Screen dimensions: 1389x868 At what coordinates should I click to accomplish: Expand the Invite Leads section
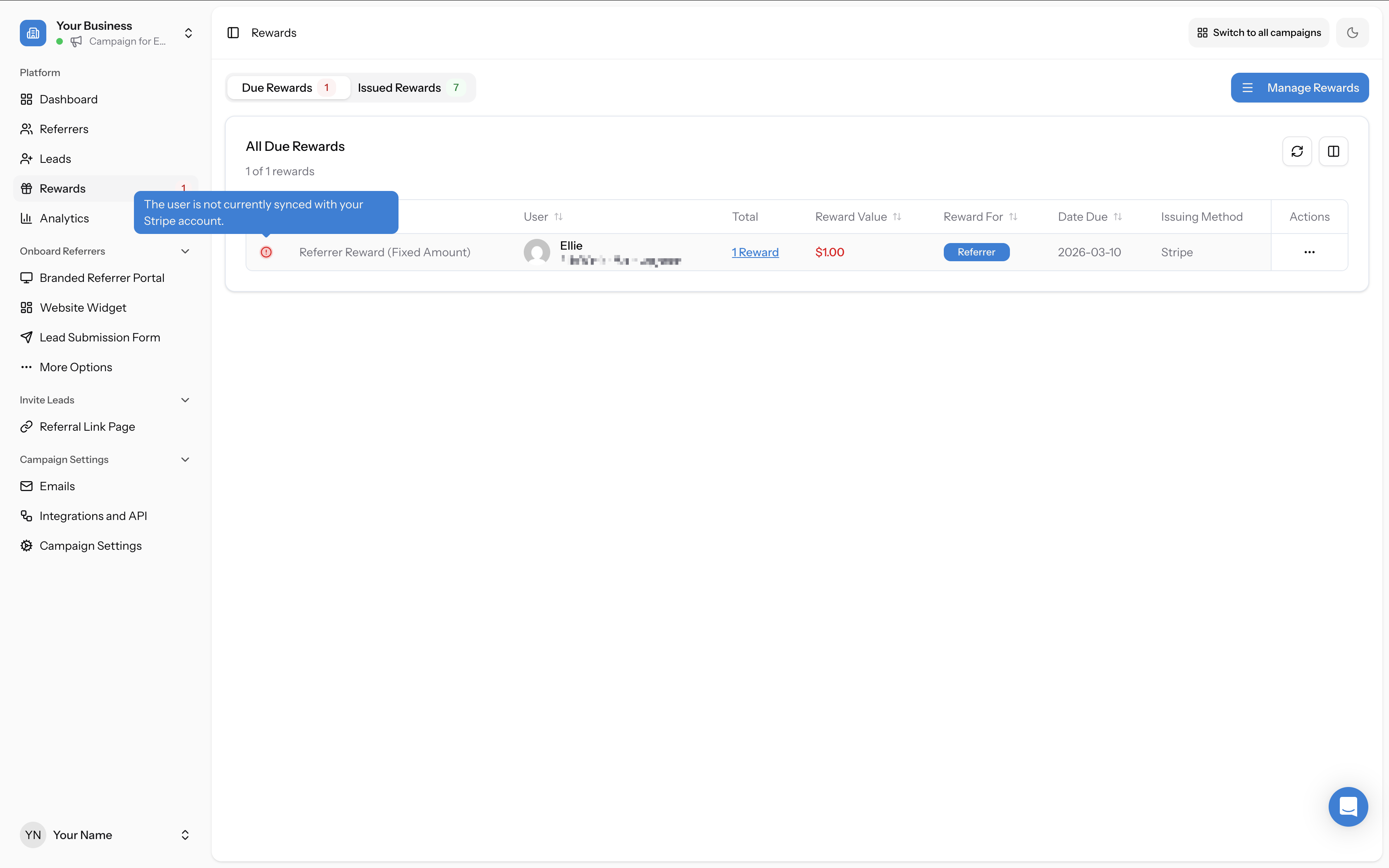point(185,400)
